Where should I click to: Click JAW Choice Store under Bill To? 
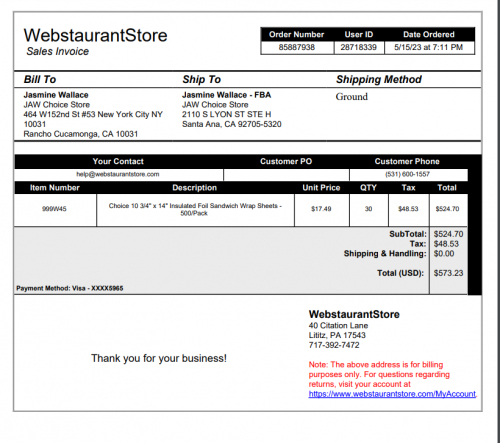57,105
